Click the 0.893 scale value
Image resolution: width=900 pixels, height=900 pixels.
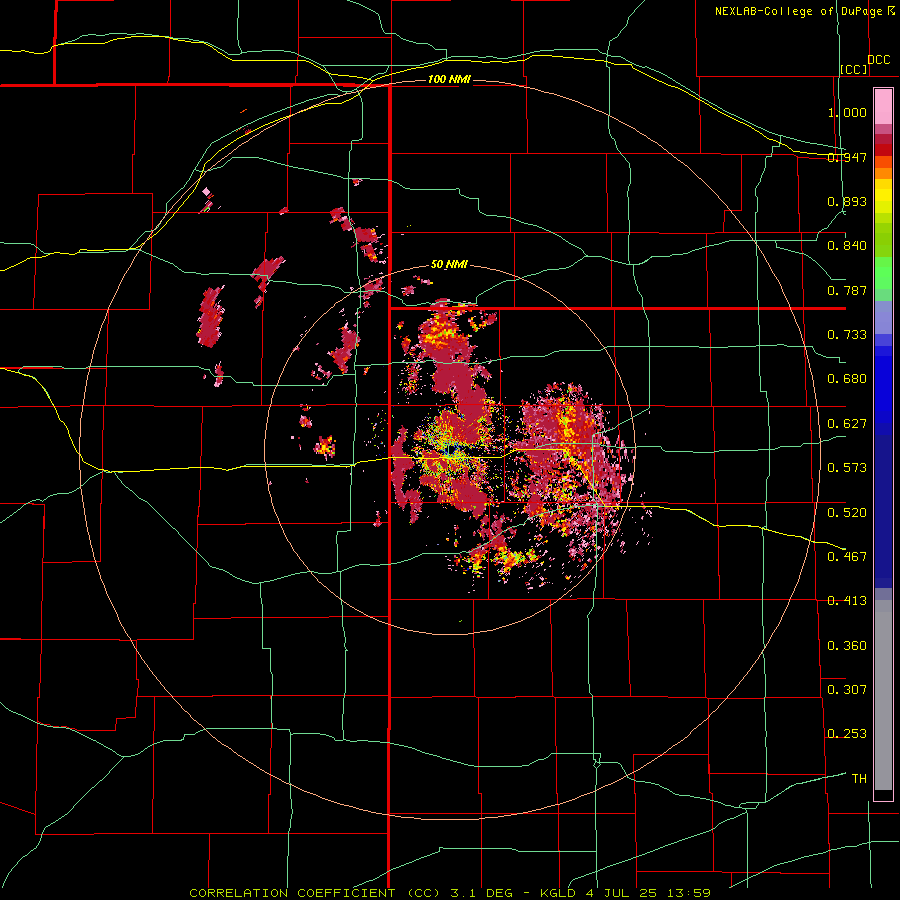pyautogui.click(x=847, y=201)
